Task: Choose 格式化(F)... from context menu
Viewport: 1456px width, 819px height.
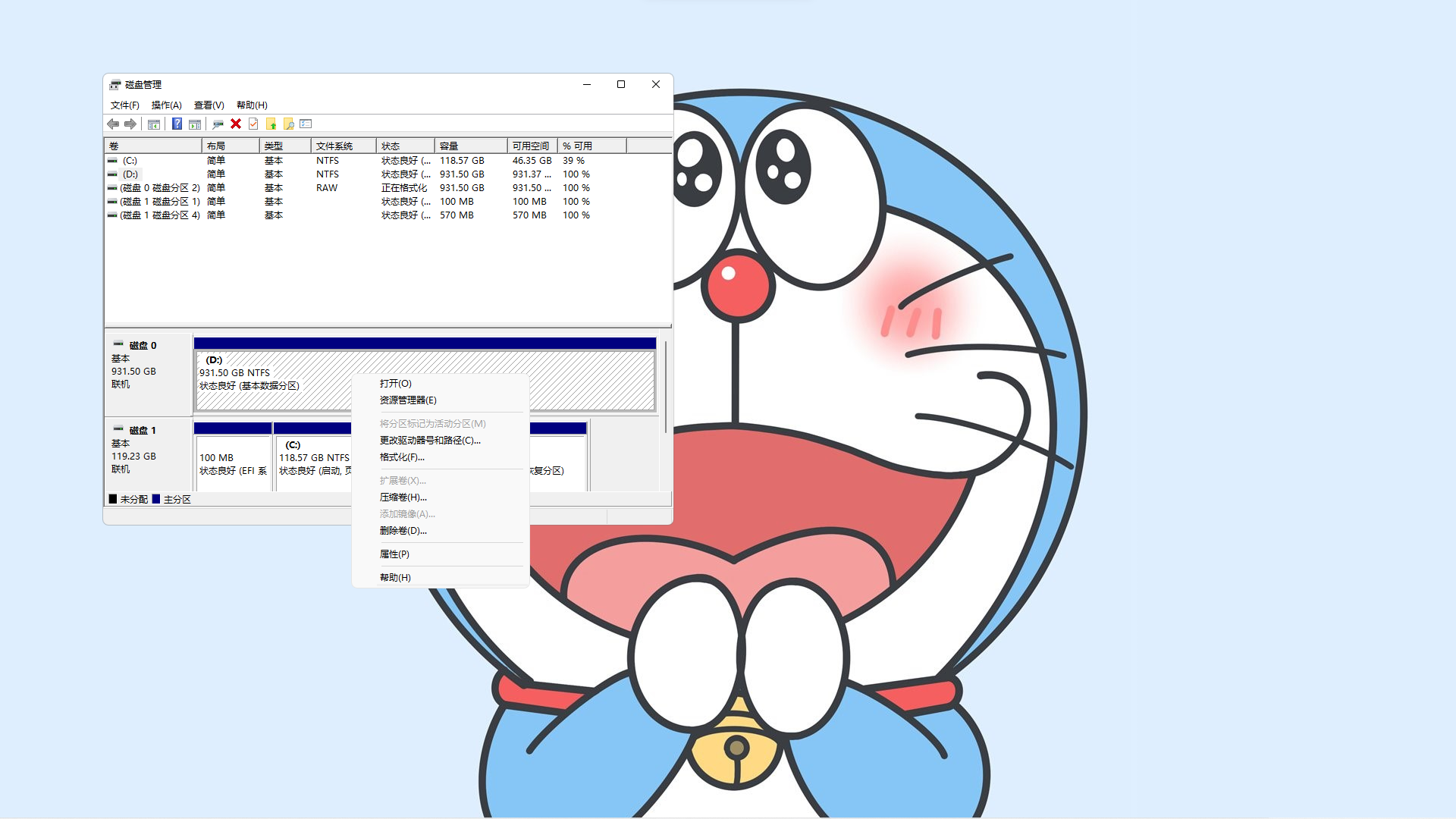Action: coord(402,457)
